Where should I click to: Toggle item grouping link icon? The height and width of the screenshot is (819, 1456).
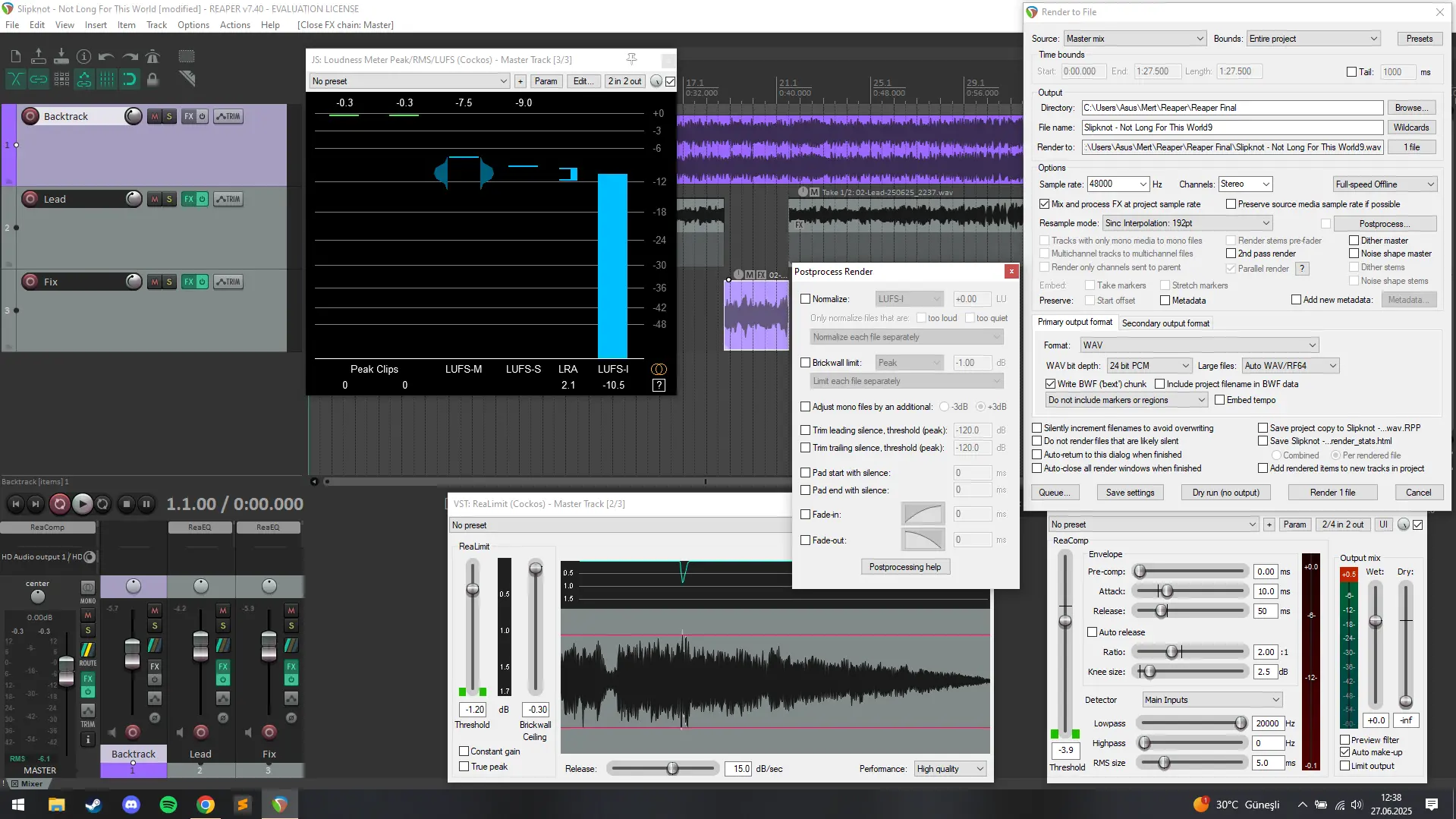(x=38, y=79)
